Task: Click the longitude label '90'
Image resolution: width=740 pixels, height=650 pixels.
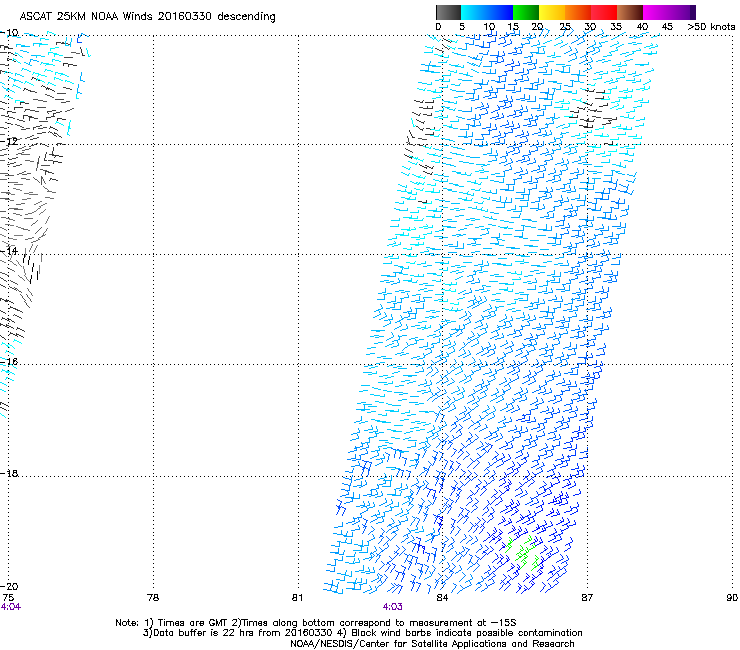Action: pyautogui.click(x=732, y=598)
